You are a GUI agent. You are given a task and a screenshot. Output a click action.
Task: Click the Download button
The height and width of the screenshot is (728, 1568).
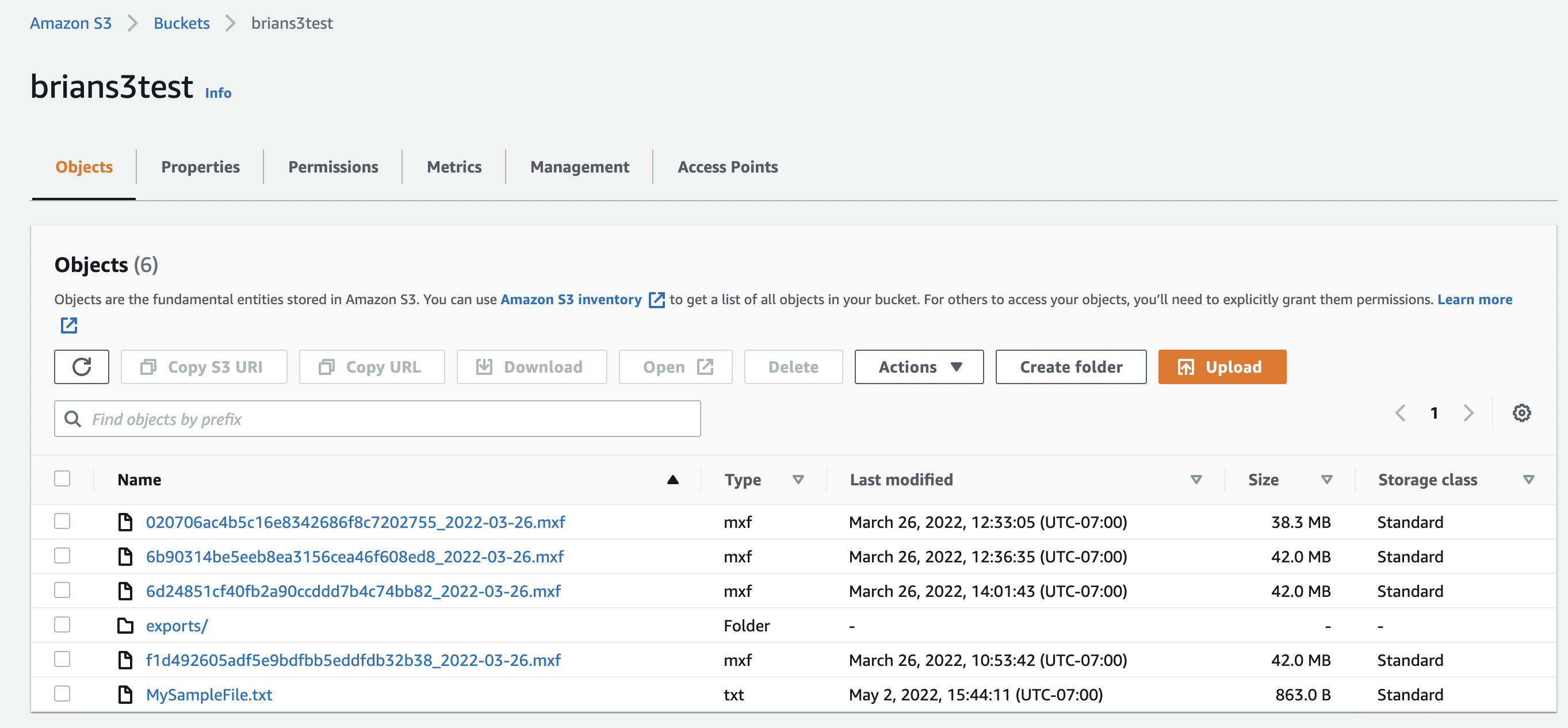[x=531, y=366]
